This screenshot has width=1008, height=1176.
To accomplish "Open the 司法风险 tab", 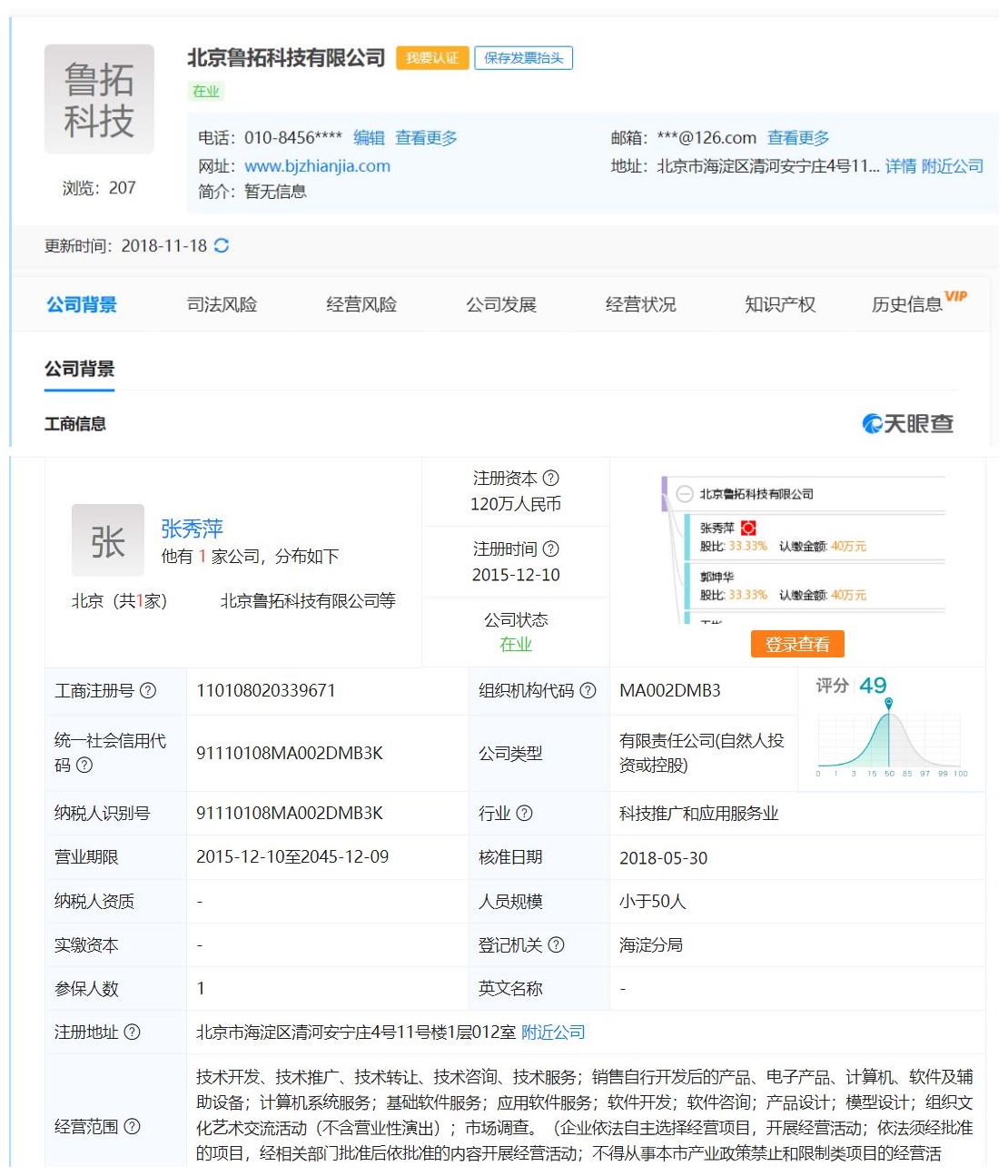I will (x=222, y=304).
